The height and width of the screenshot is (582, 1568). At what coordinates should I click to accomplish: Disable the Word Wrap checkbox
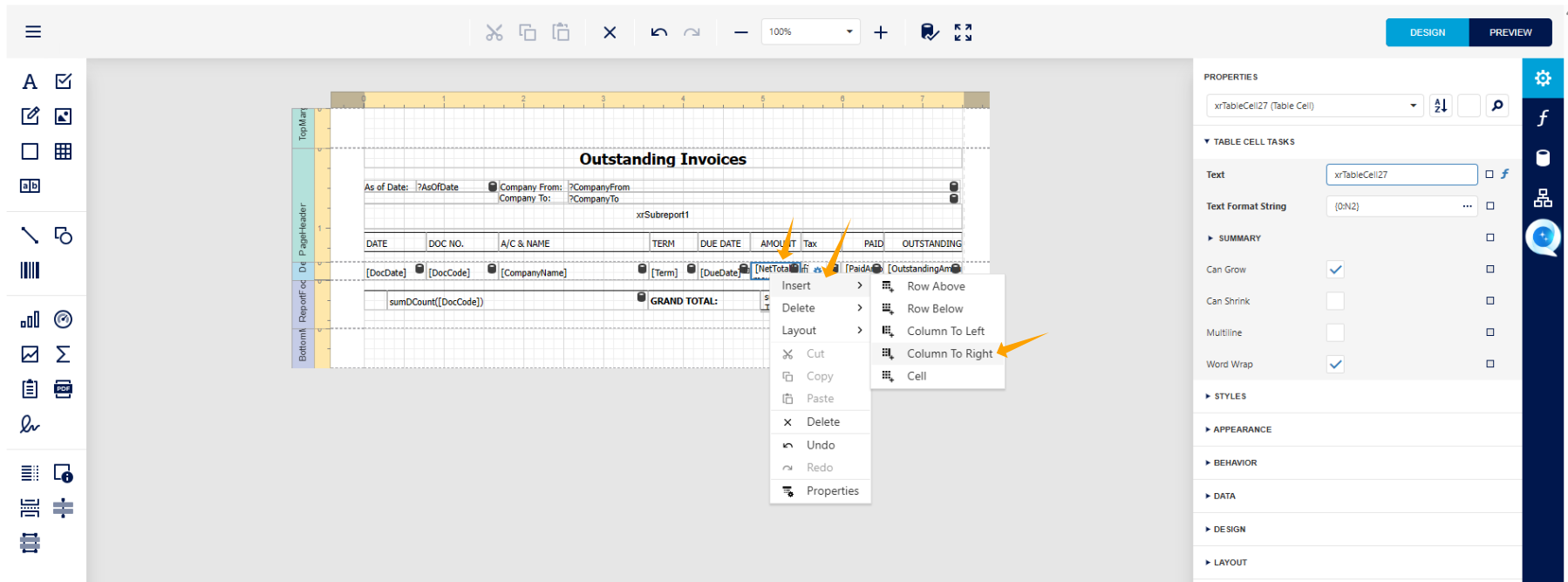click(x=1335, y=364)
